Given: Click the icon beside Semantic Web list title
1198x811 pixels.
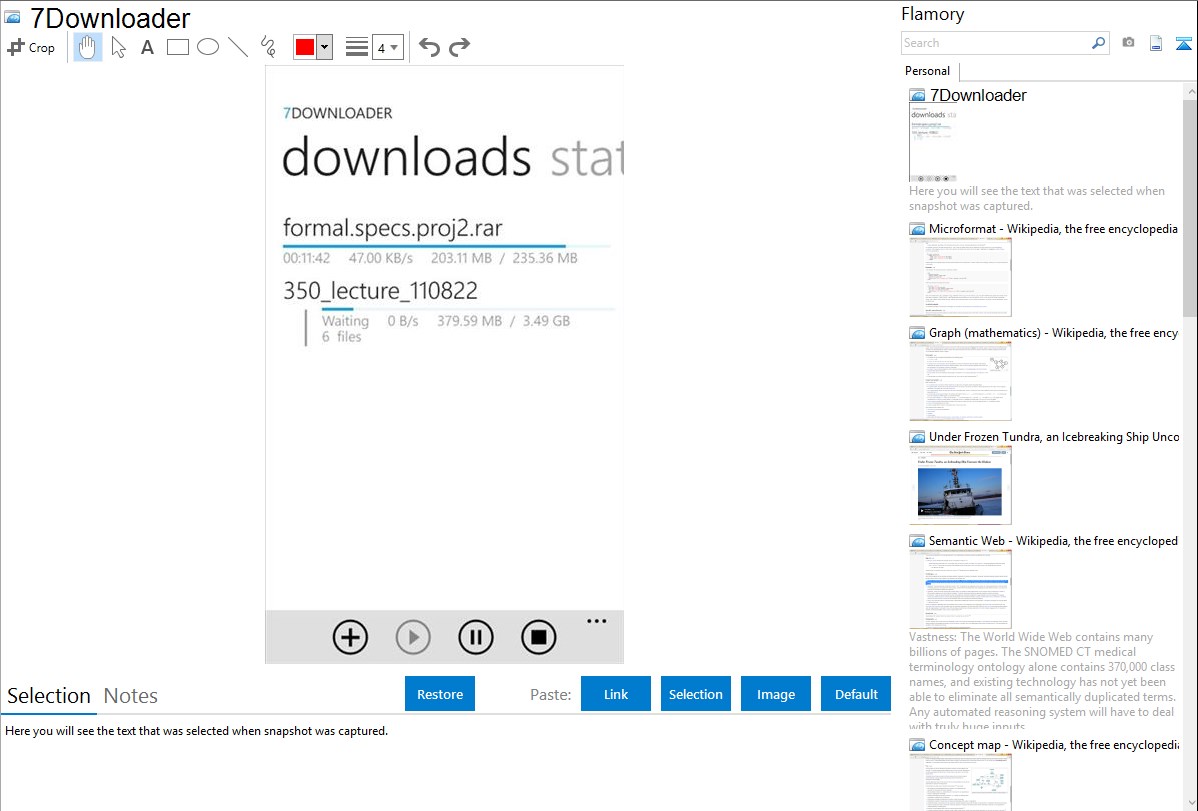Looking at the screenshot, I should 918,540.
